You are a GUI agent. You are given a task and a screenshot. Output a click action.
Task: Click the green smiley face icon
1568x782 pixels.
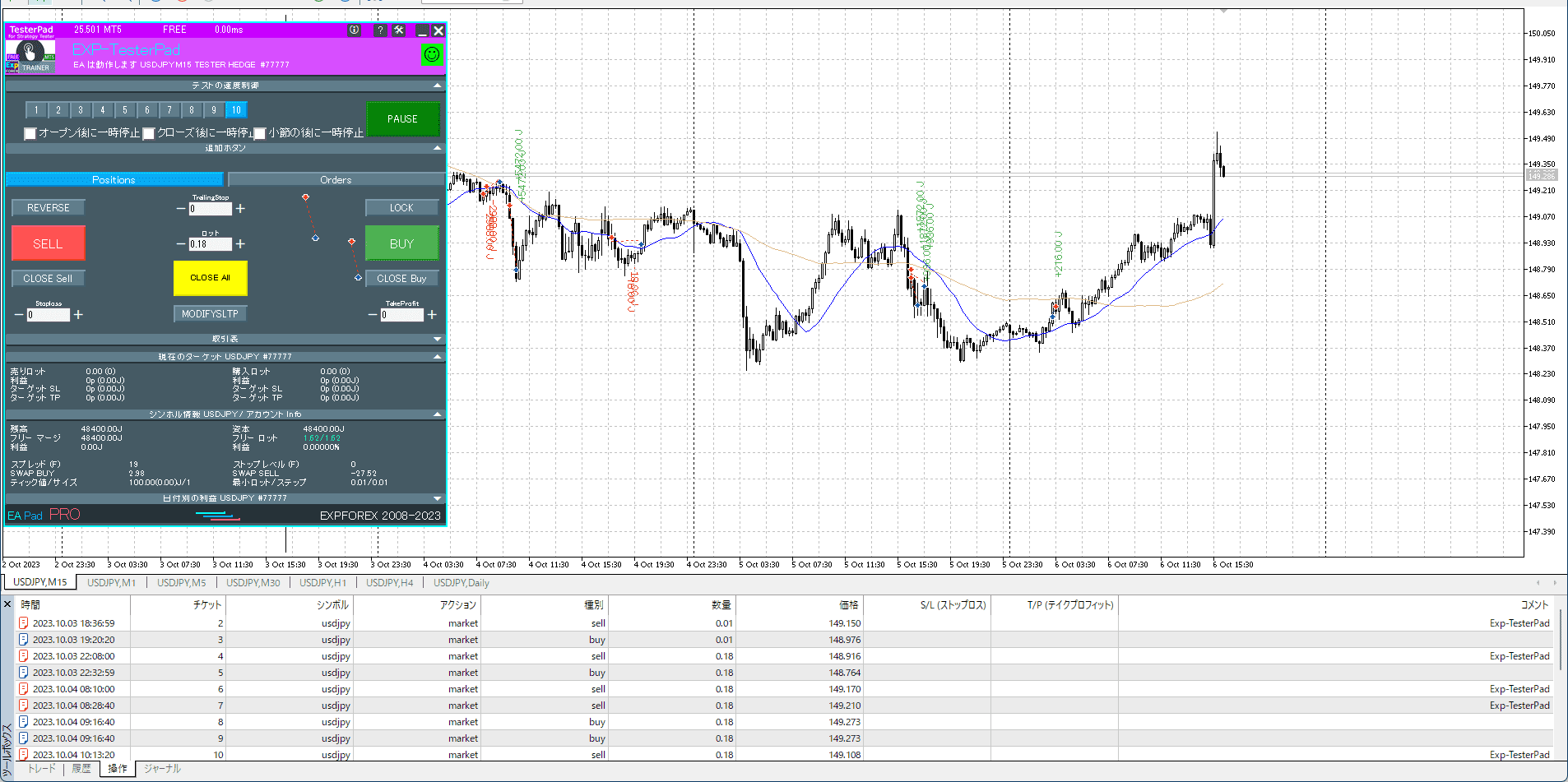(432, 54)
